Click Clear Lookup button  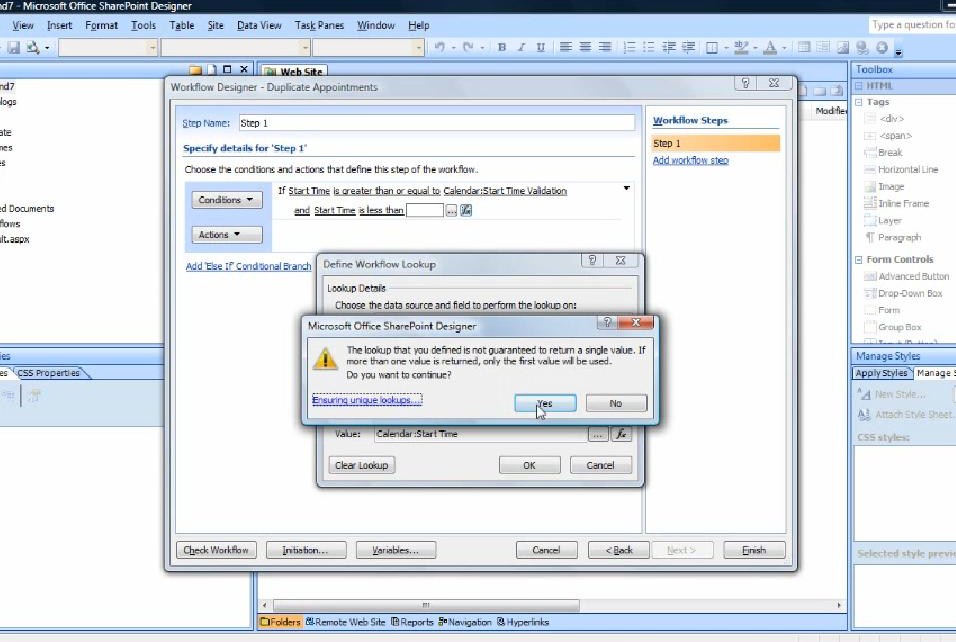pyautogui.click(x=362, y=465)
